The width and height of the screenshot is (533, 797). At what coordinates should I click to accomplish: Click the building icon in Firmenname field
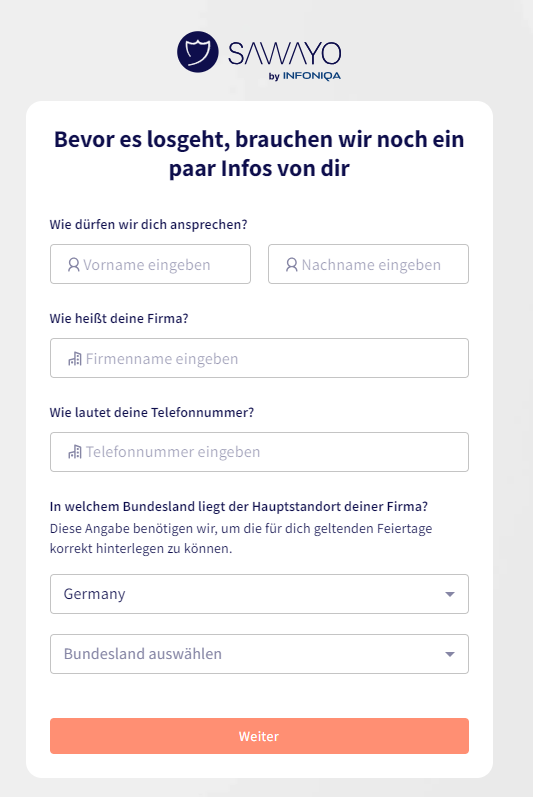point(75,359)
